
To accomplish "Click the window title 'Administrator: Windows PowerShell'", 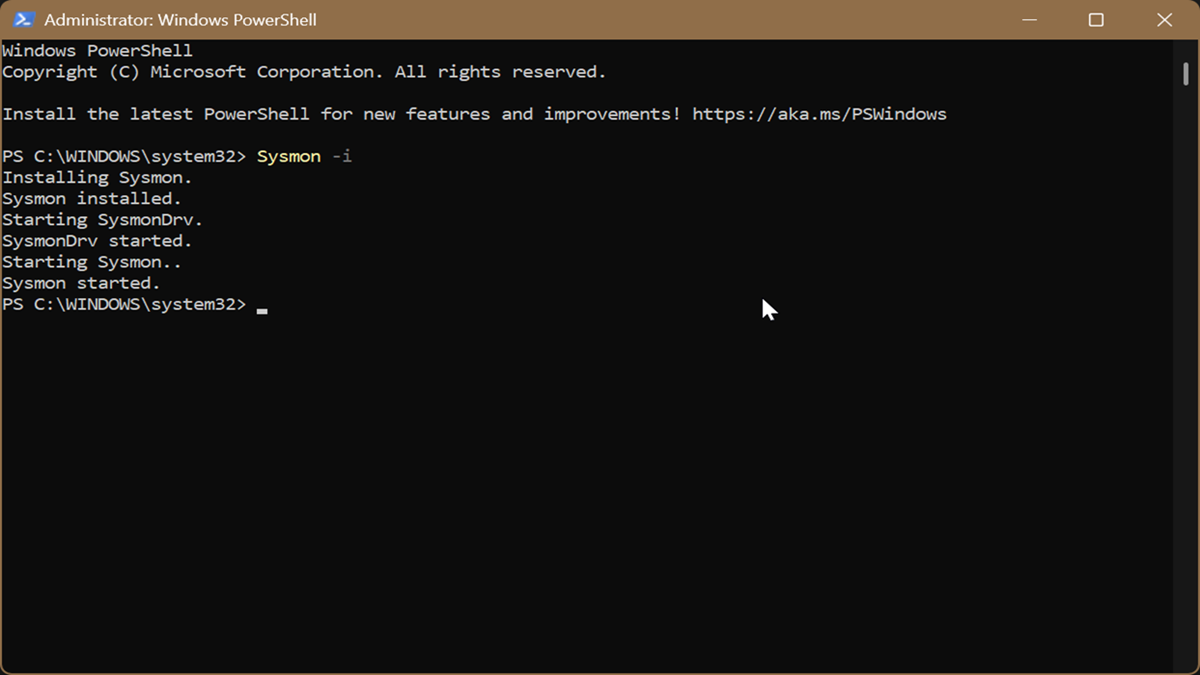I will pyautogui.click(x=180, y=20).
